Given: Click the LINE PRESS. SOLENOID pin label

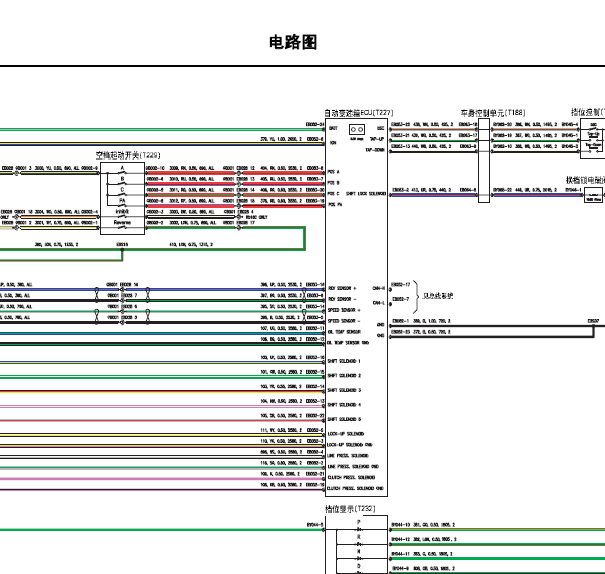Looking at the screenshot, I should click(348, 456).
